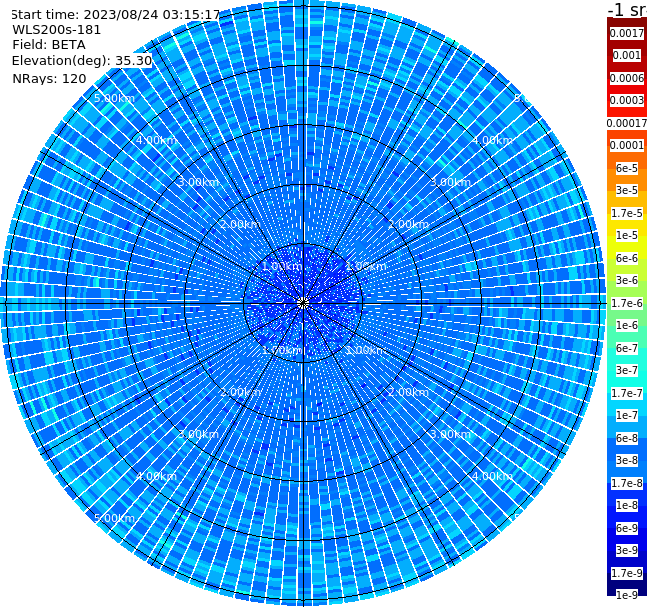Click the 5.00km range label in southwest quadrant
Screen dimensions: 647x607
click(x=114, y=518)
